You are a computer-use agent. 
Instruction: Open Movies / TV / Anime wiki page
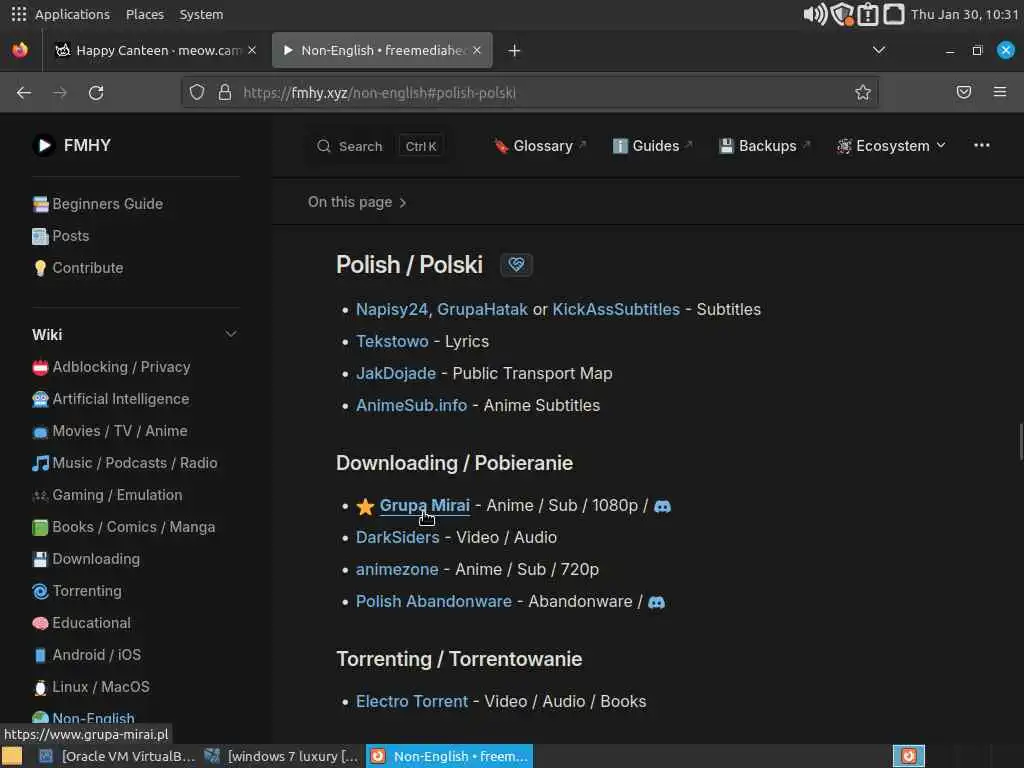110,431
